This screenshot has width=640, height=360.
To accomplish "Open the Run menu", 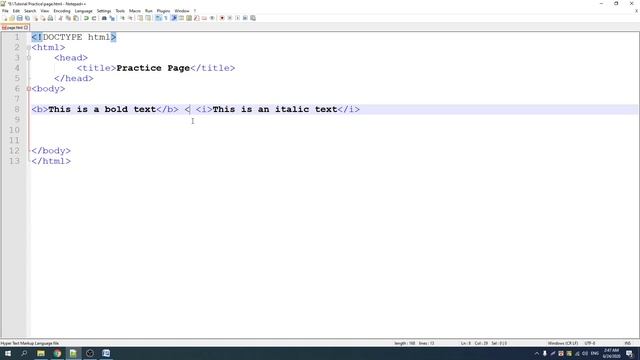I will click(x=149, y=11).
